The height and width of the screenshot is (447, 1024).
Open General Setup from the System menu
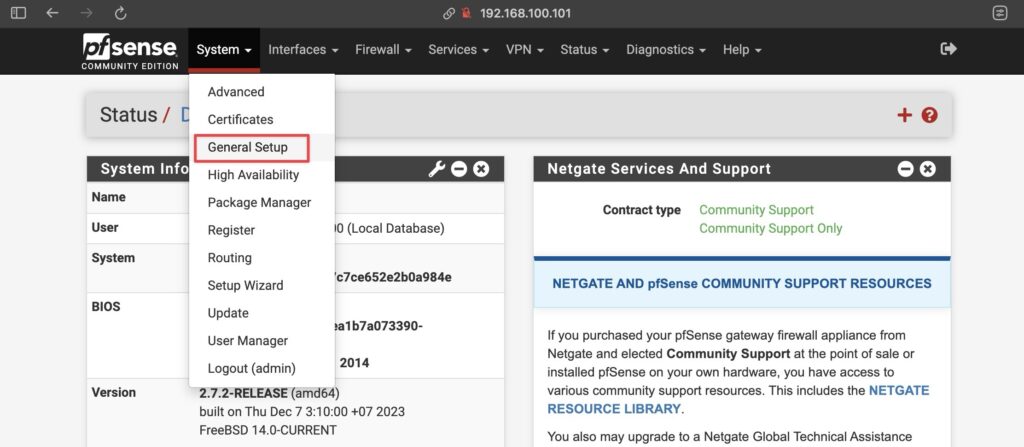click(262, 148)
